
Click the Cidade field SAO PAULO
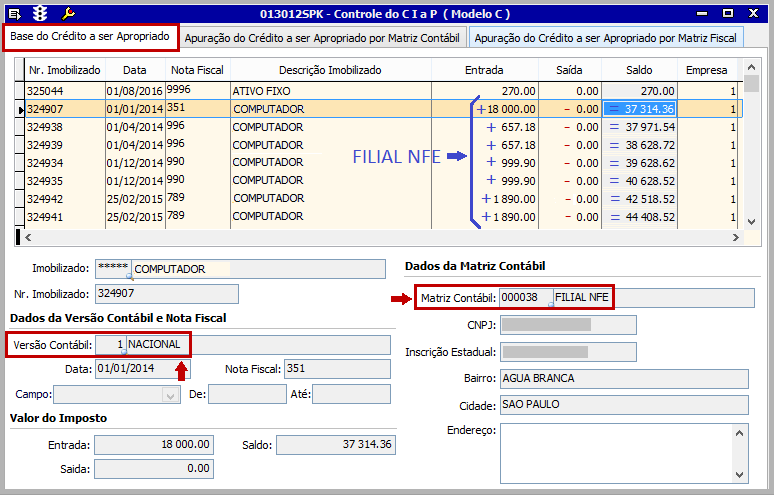click(624, 405)
